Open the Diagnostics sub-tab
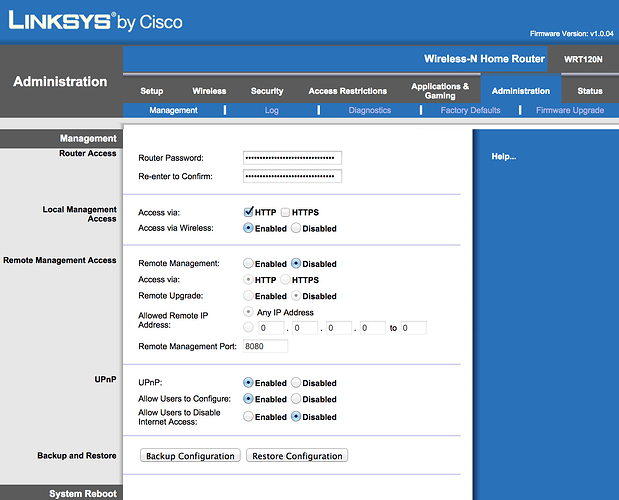619x500 pixels. coord(370,110)
